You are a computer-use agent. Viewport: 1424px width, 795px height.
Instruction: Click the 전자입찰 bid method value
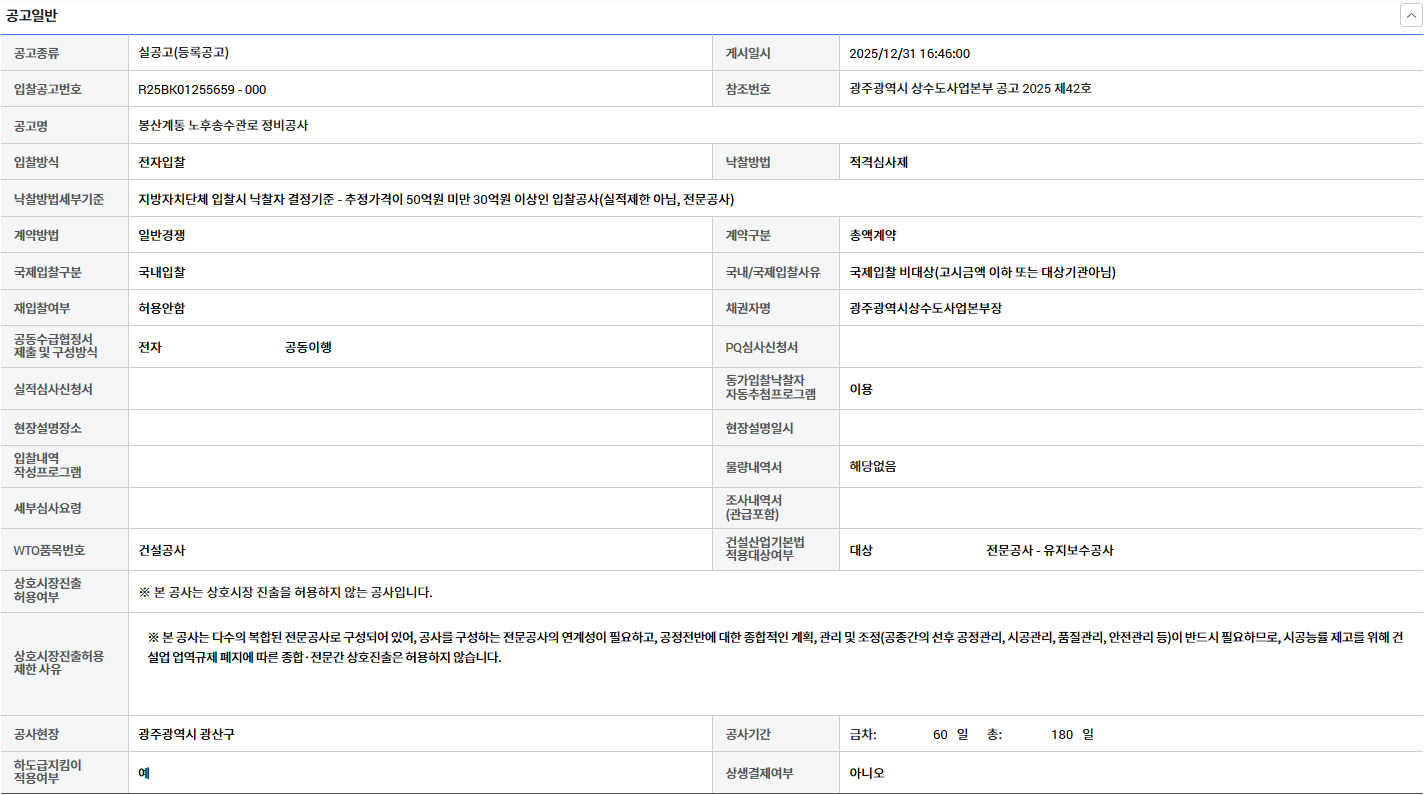pos(162,162)
